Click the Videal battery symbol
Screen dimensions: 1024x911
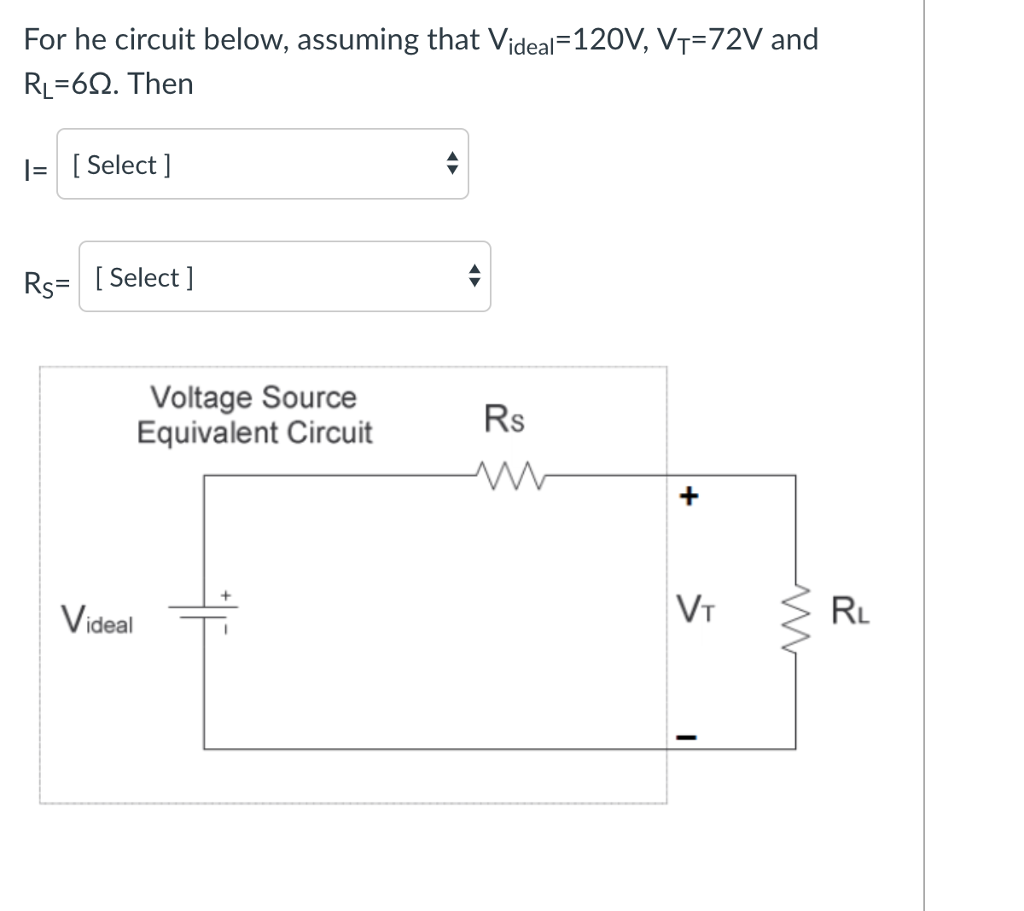click(204, 611)
